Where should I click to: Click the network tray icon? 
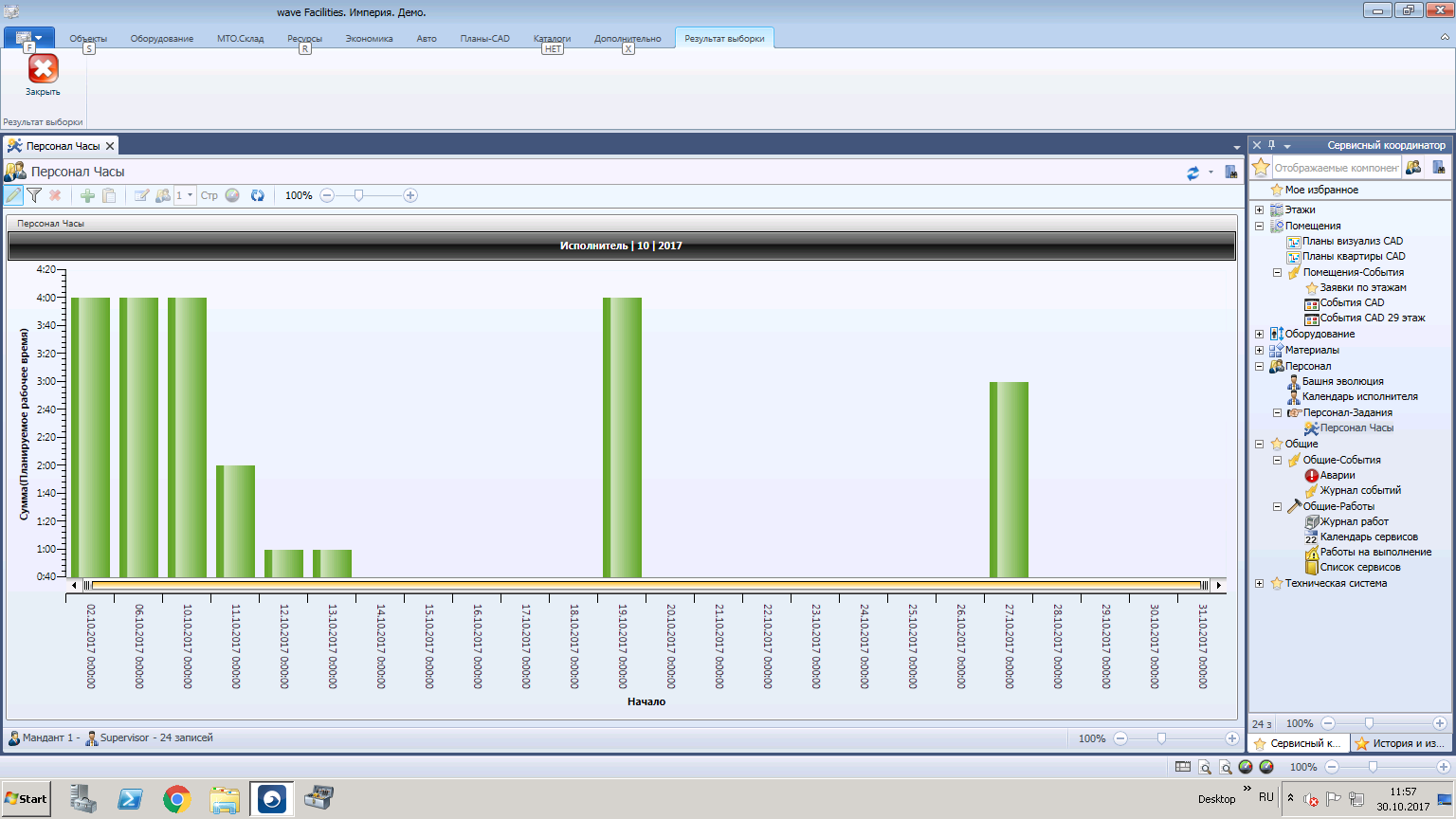pos(1356,799)
